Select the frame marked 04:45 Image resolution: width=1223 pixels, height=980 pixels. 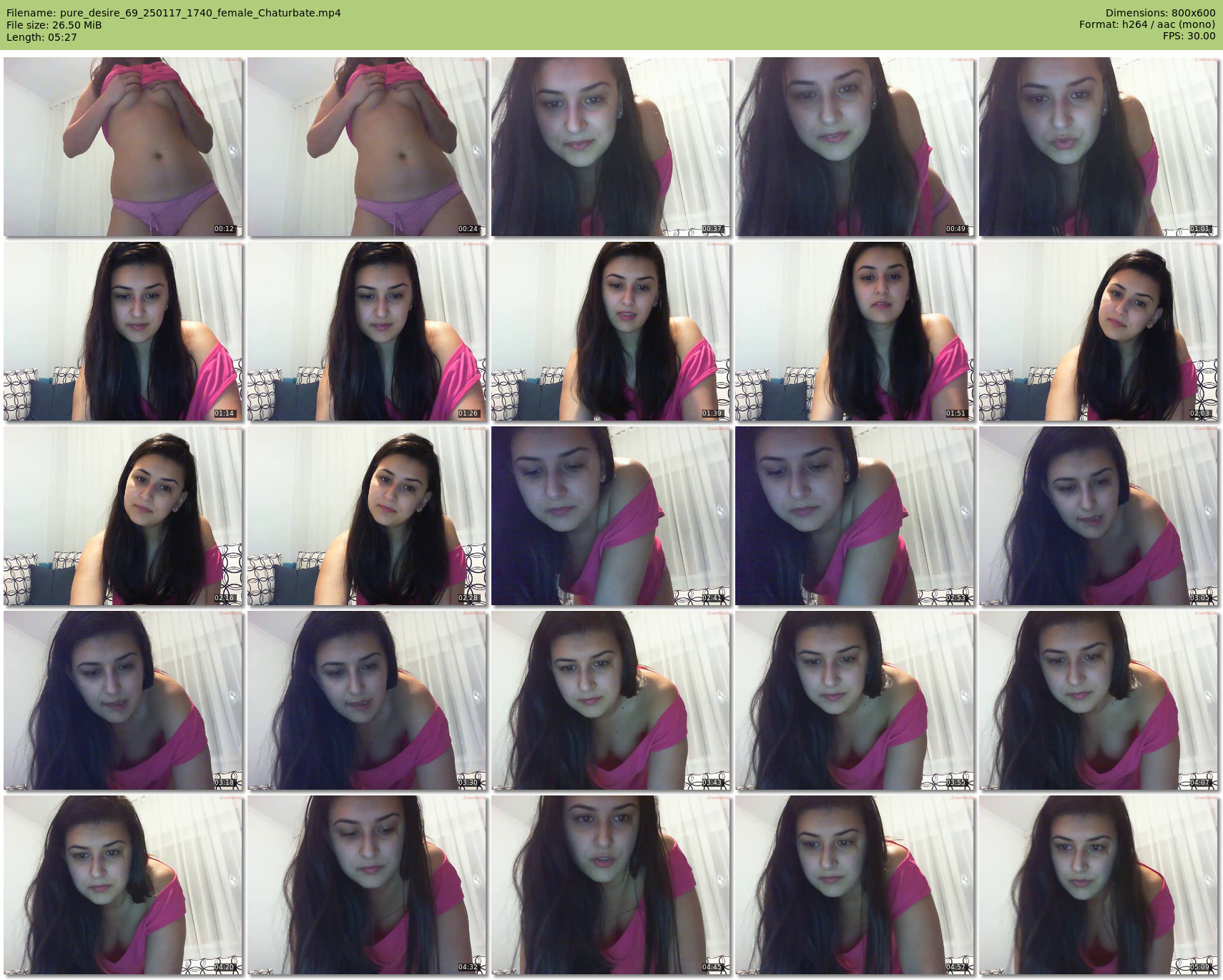click(x=611, y=885)
